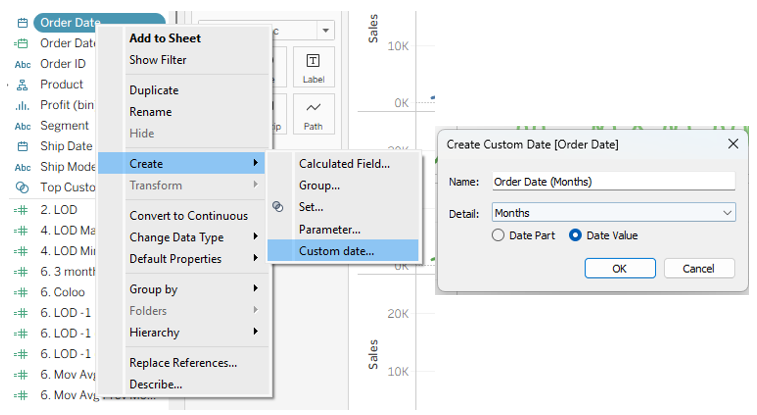This screenshot has height=415, width=757.
Task: Choose Custom date... from Create submenu
Action: tap(343, 250)
